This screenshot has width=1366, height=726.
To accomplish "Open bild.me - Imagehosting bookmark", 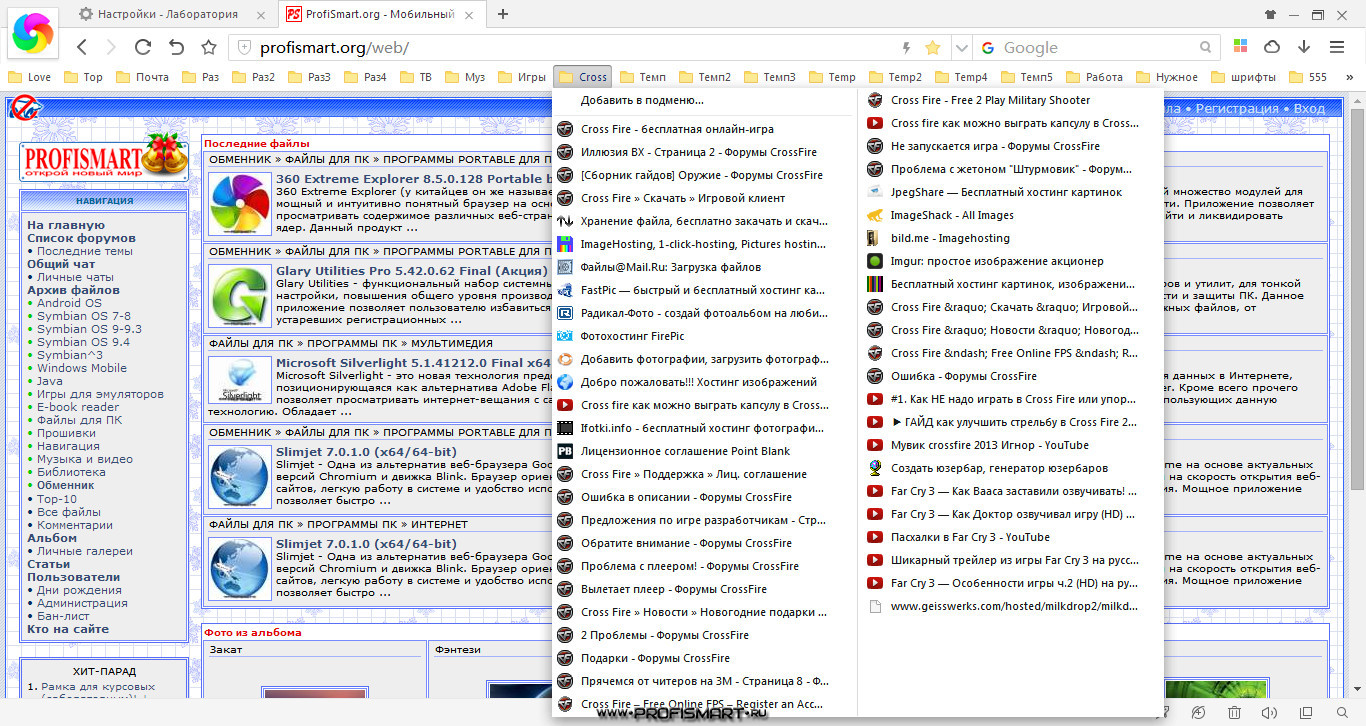I will point(1010,238).
